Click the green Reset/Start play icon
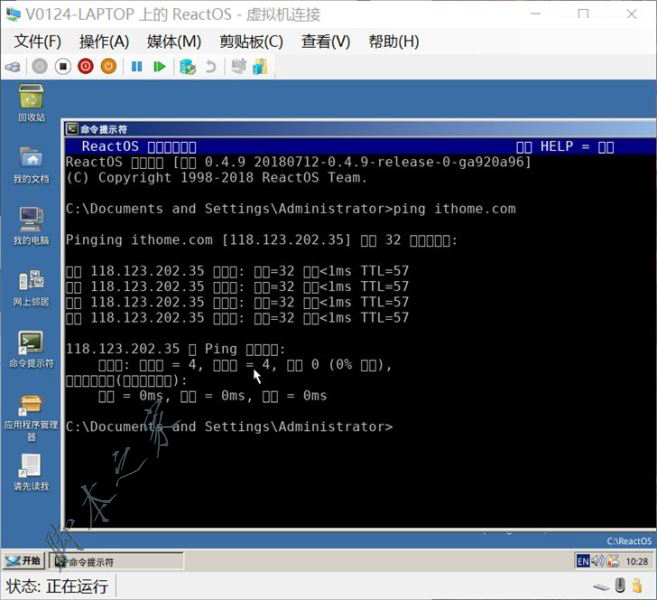Image resolution: width=657 pixels, height=600 pixels. point(159,66)
